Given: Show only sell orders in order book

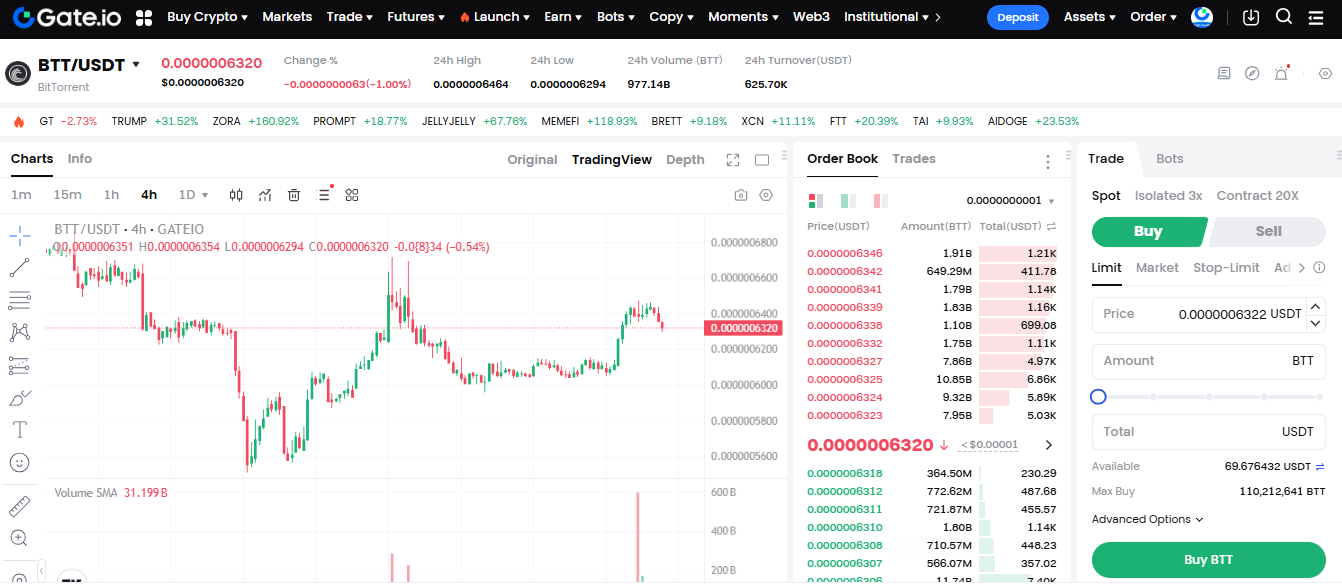Looking at the screenshot, I should (x=881, y=200).
